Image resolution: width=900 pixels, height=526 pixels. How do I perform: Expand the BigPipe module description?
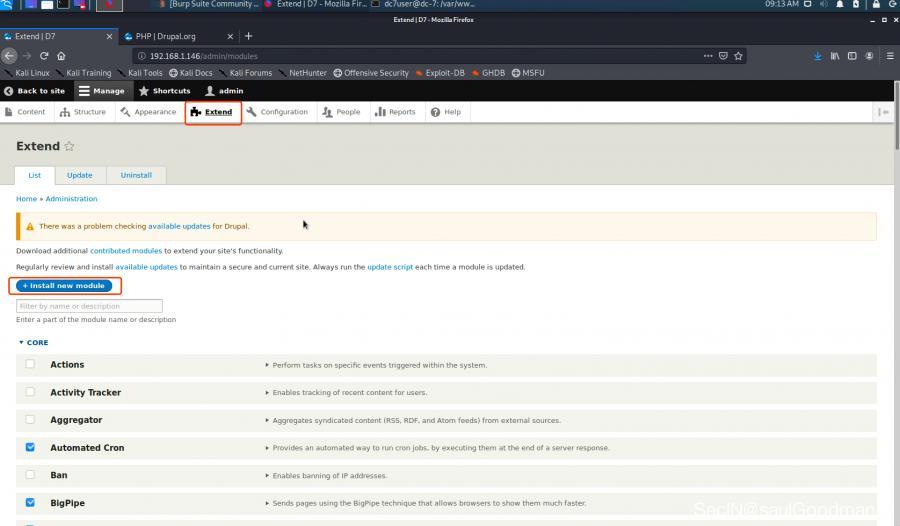[267, 503]
